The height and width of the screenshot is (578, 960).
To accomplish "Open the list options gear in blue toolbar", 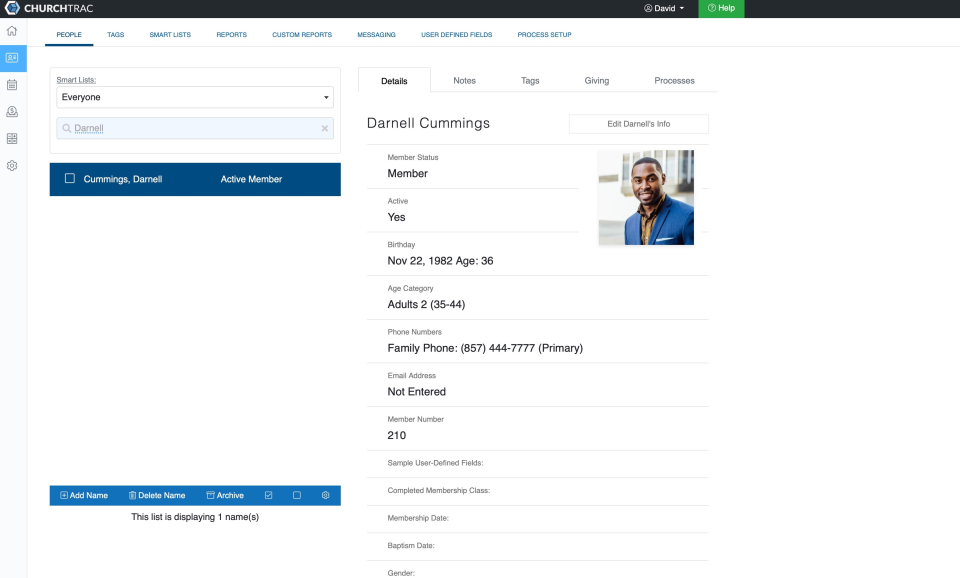I will coord(324,495).
